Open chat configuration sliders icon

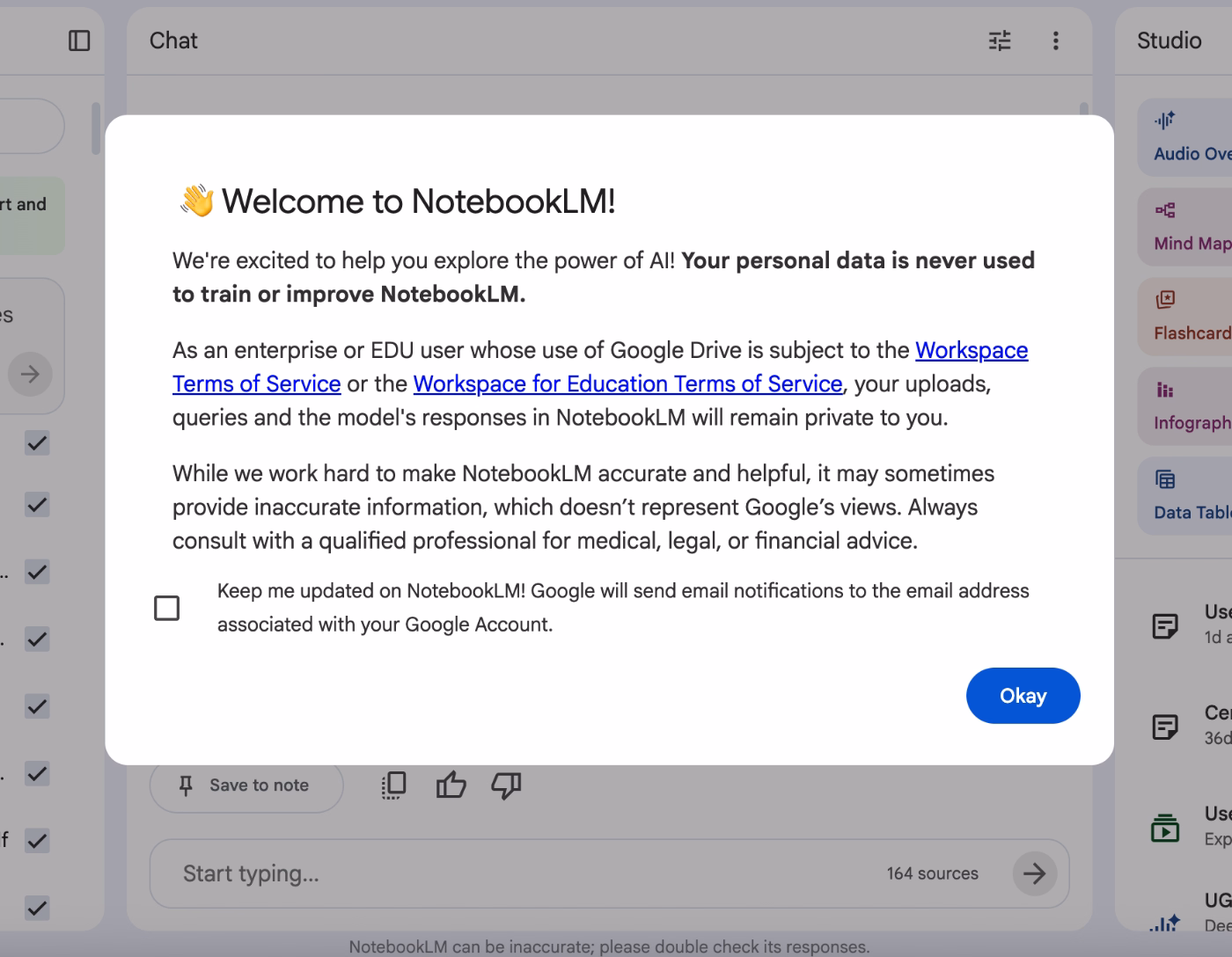[1000, 40]
